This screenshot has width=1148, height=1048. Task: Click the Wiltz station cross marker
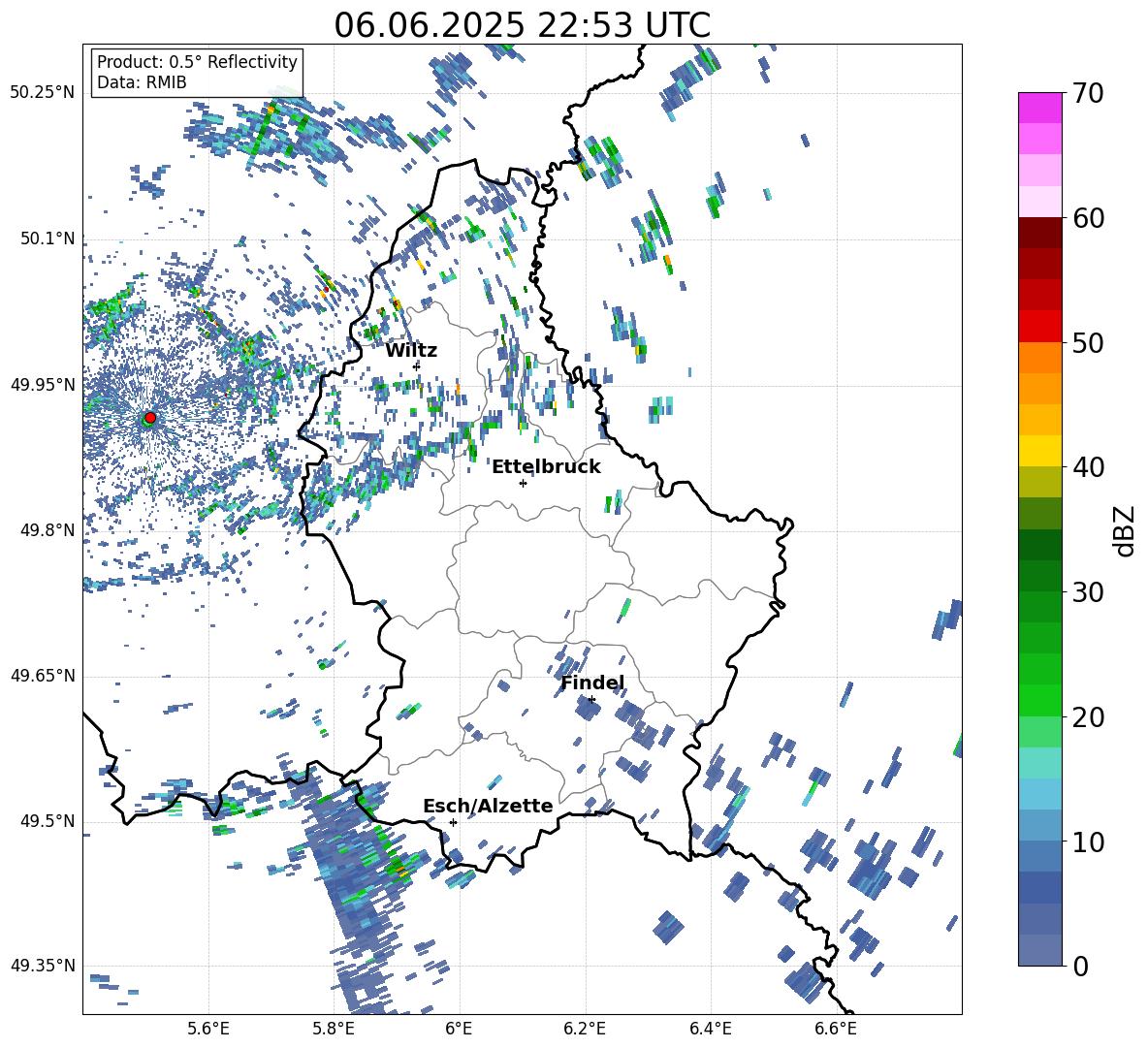(x=417, y=365)
